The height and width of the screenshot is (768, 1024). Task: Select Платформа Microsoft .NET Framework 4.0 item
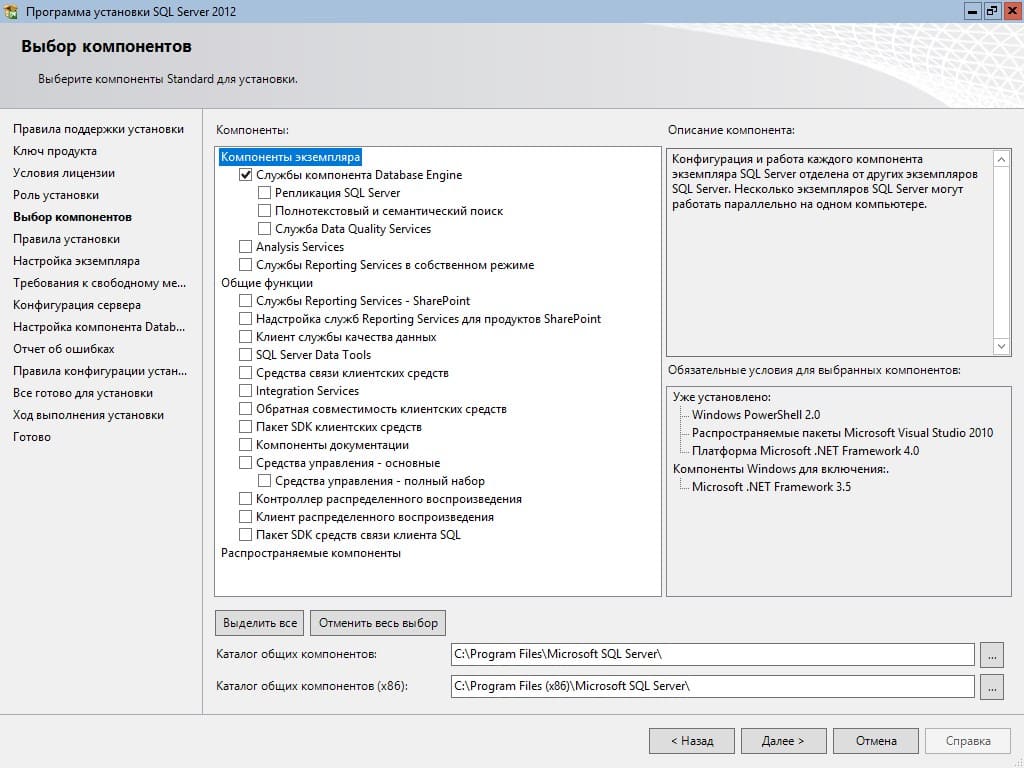click(805, 451)
